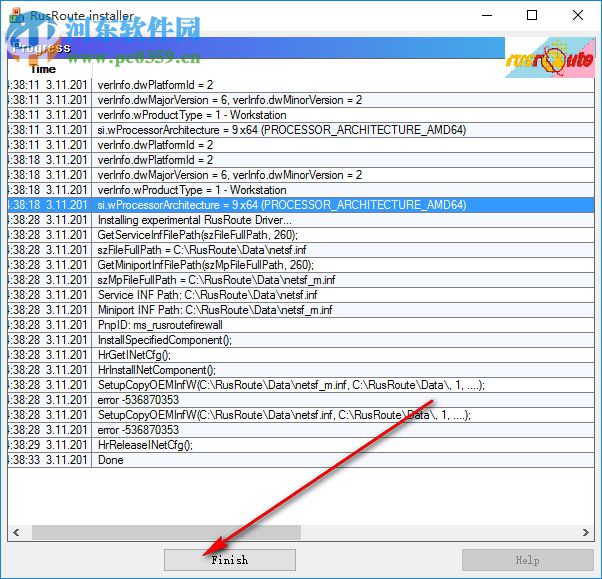
Task: Select SetupCopyOEMInfW netsf.inf row
Action: pos(301,415)
